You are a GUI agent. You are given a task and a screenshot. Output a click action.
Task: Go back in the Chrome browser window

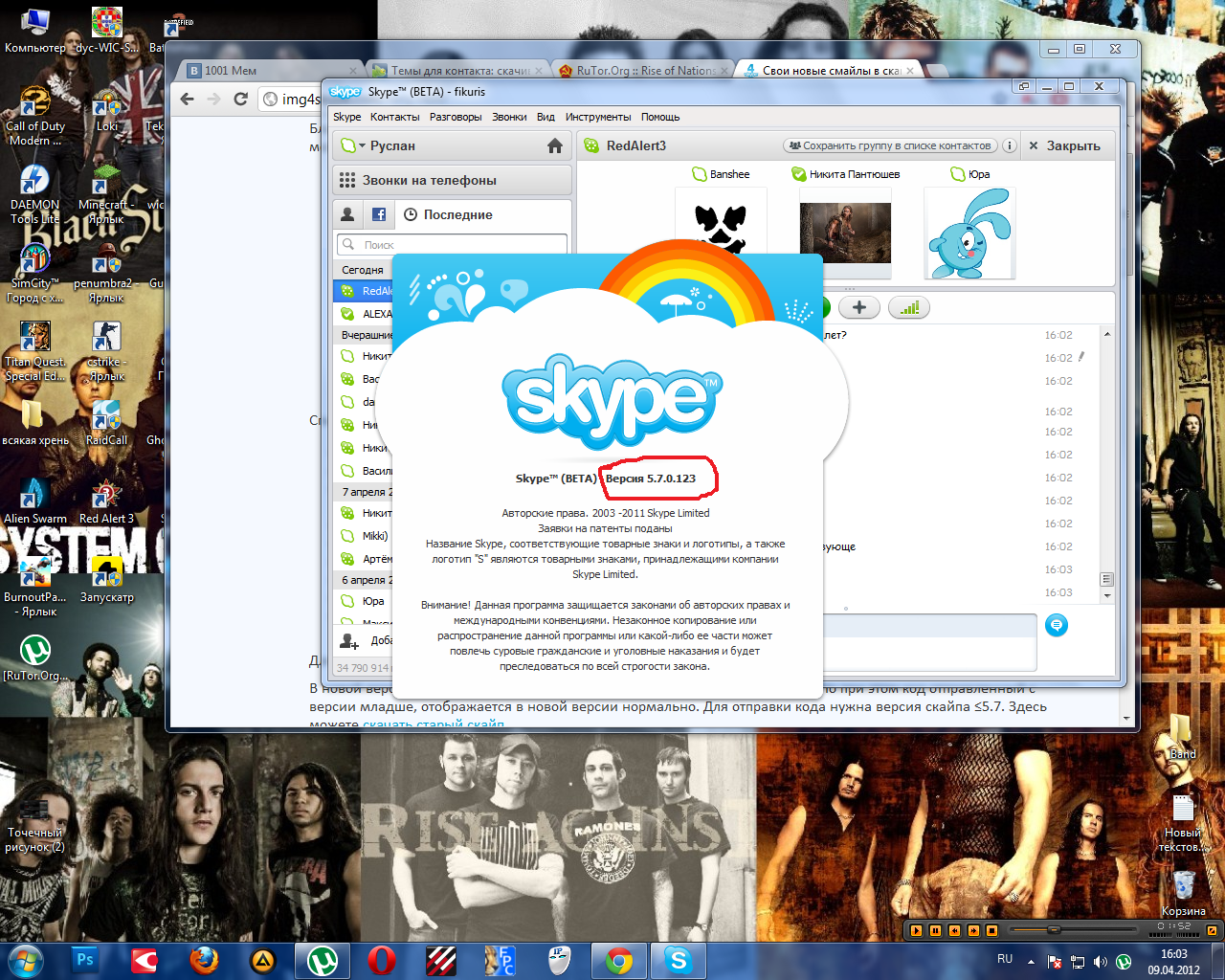(x=188, y=99)
